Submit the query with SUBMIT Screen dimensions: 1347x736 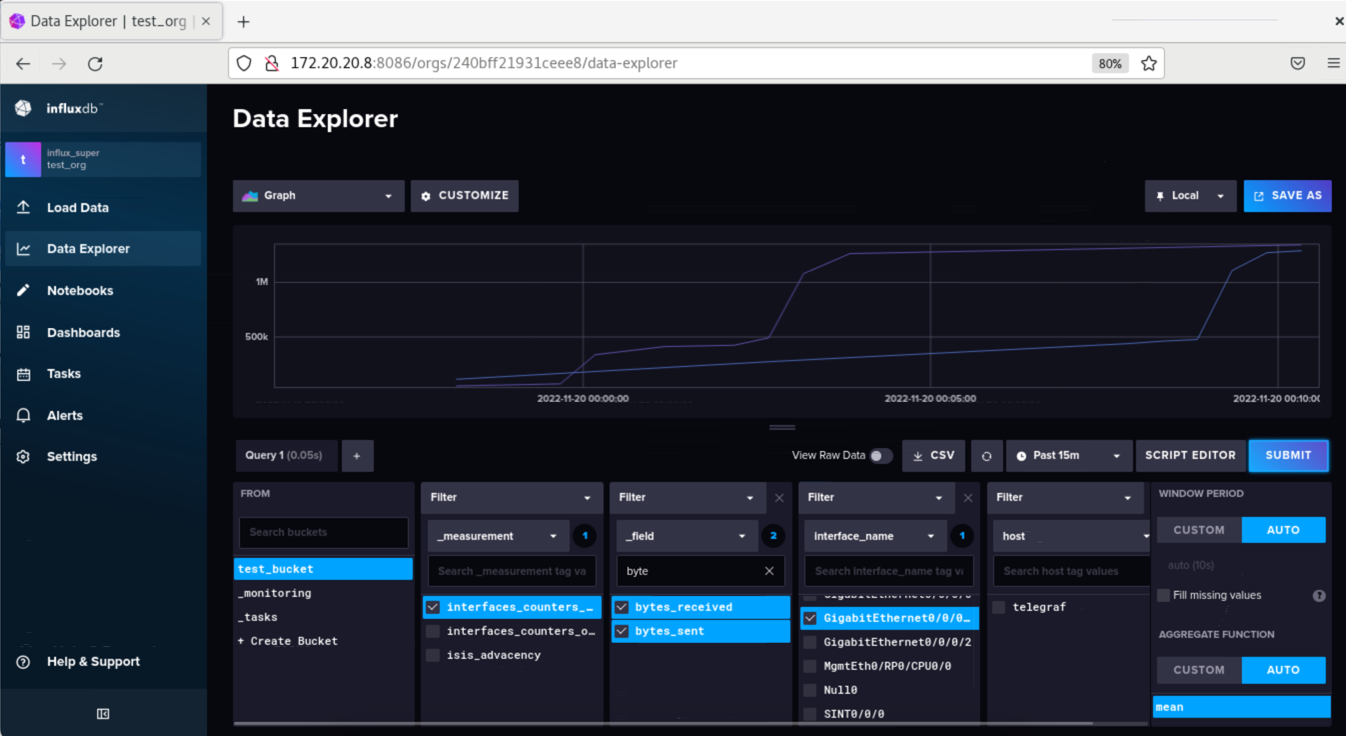click(1288, 456)
